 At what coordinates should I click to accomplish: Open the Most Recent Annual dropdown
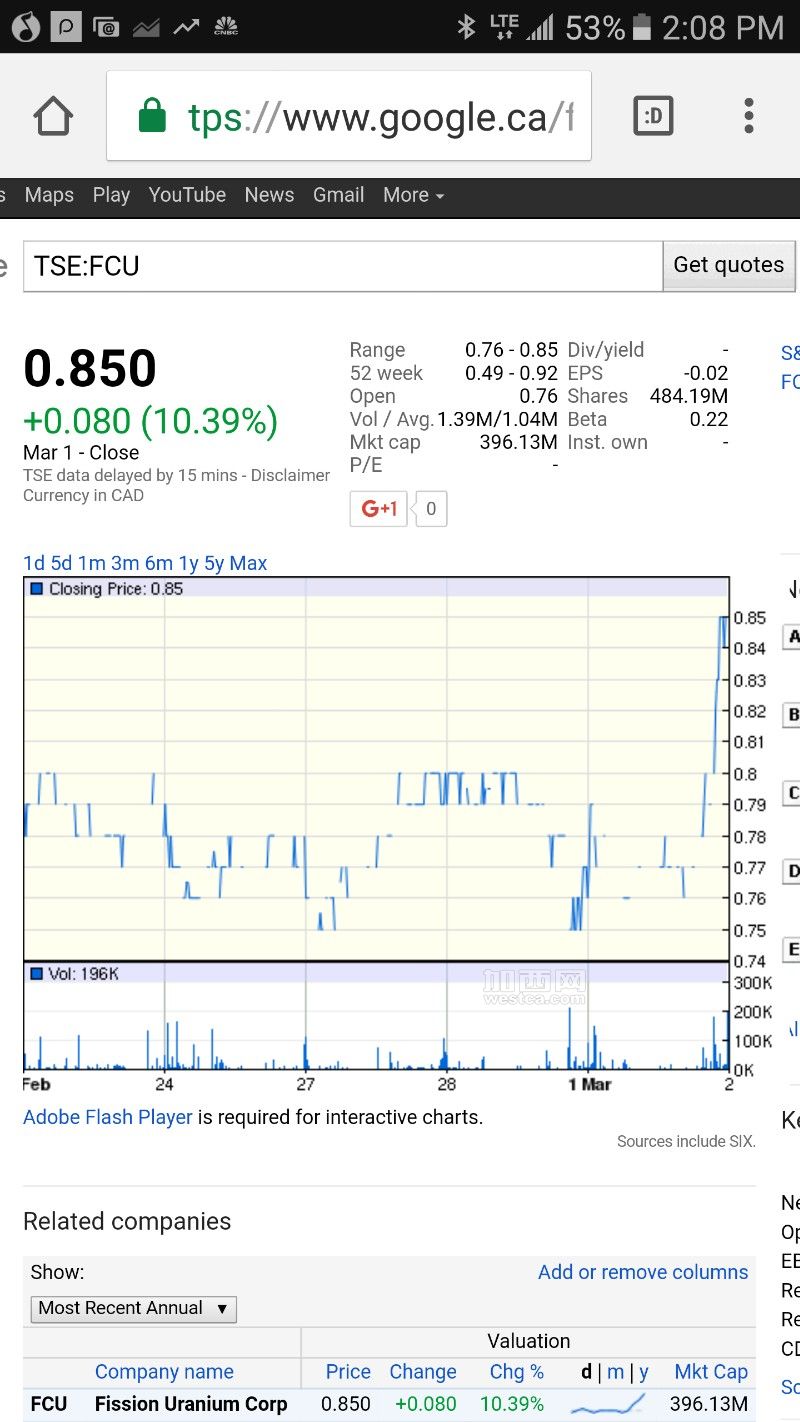(133, 1308)
